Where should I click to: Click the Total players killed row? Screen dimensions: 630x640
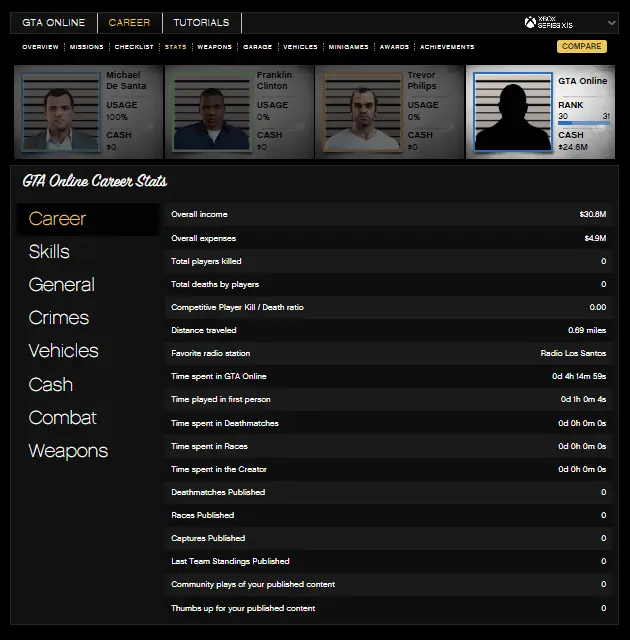tap(389, 261)
